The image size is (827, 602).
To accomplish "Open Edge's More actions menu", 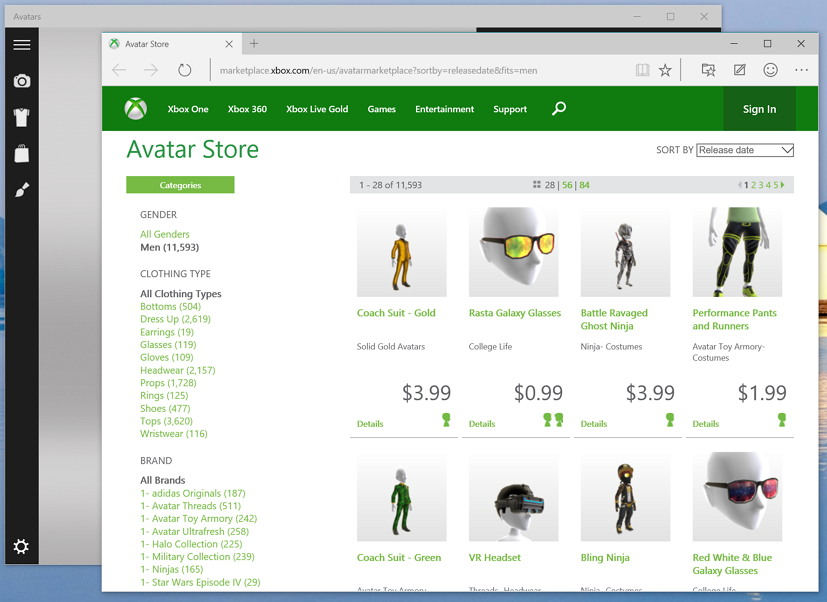I will (800, 70).
